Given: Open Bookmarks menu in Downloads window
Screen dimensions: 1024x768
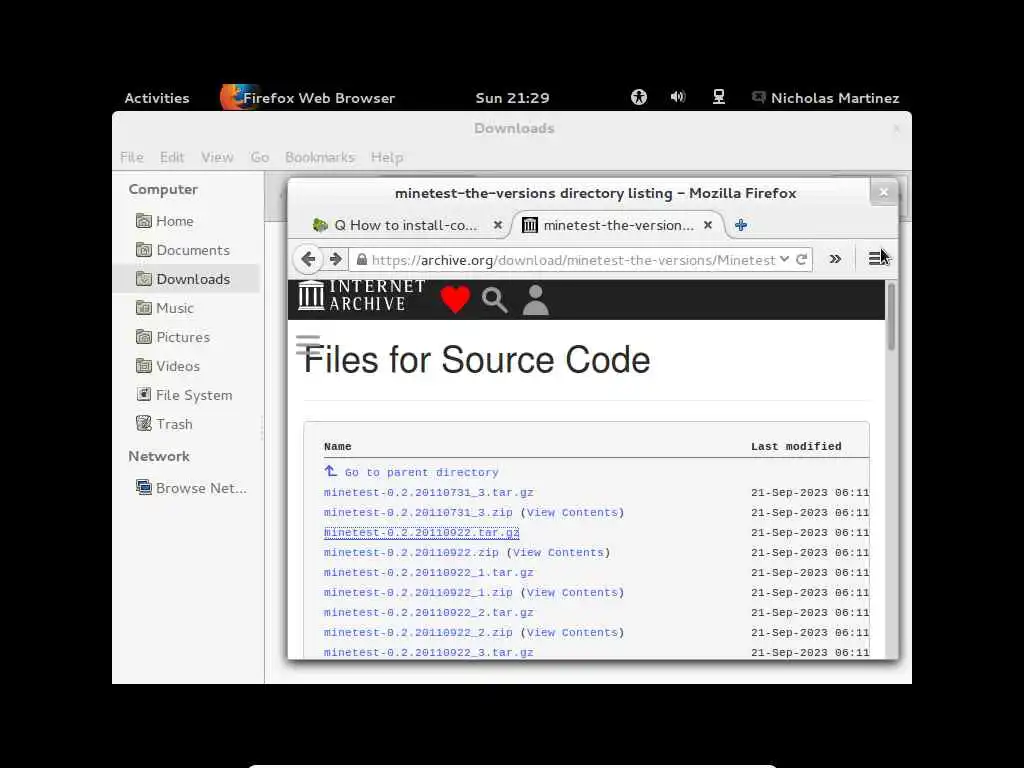Looking at the screenshot, I should [320, 157].
